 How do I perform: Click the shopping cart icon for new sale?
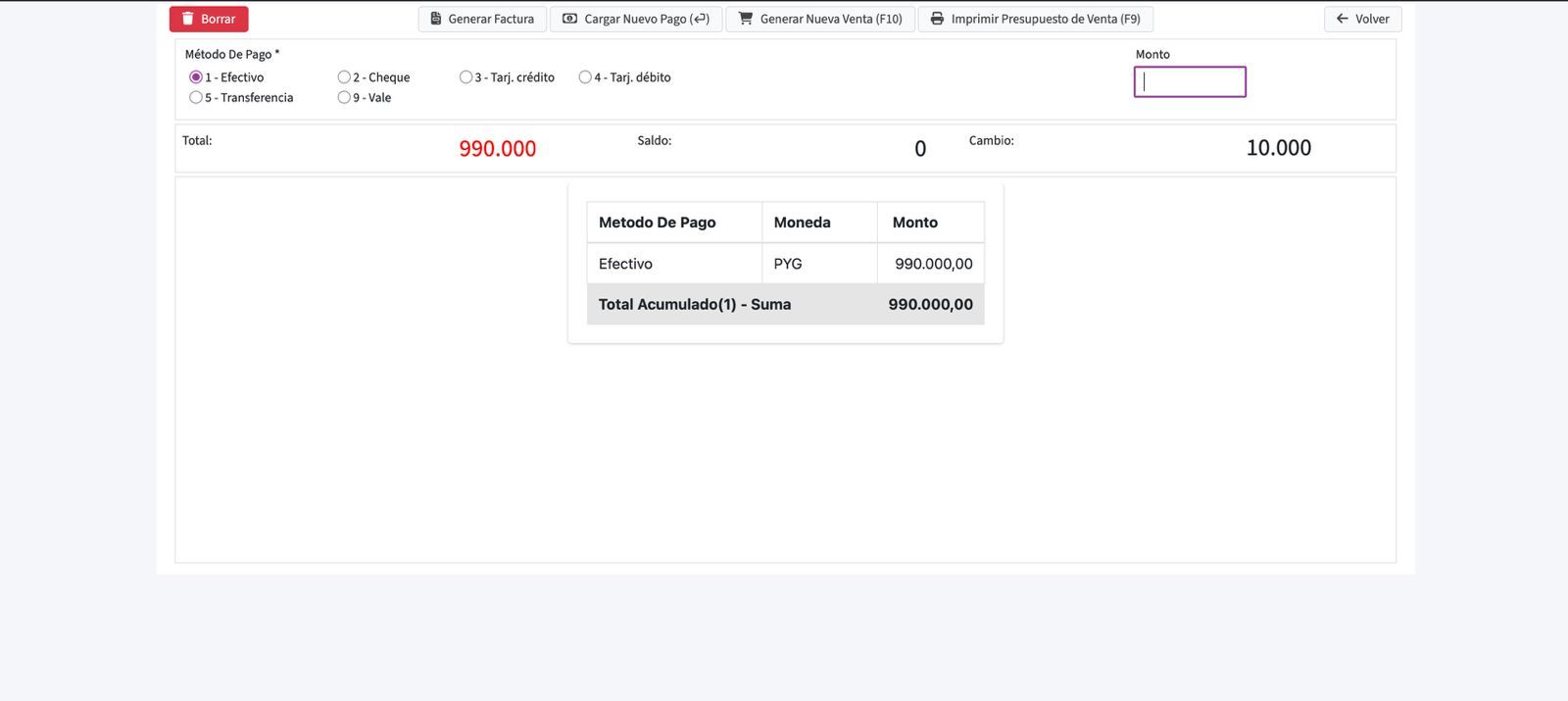[746, 19]
